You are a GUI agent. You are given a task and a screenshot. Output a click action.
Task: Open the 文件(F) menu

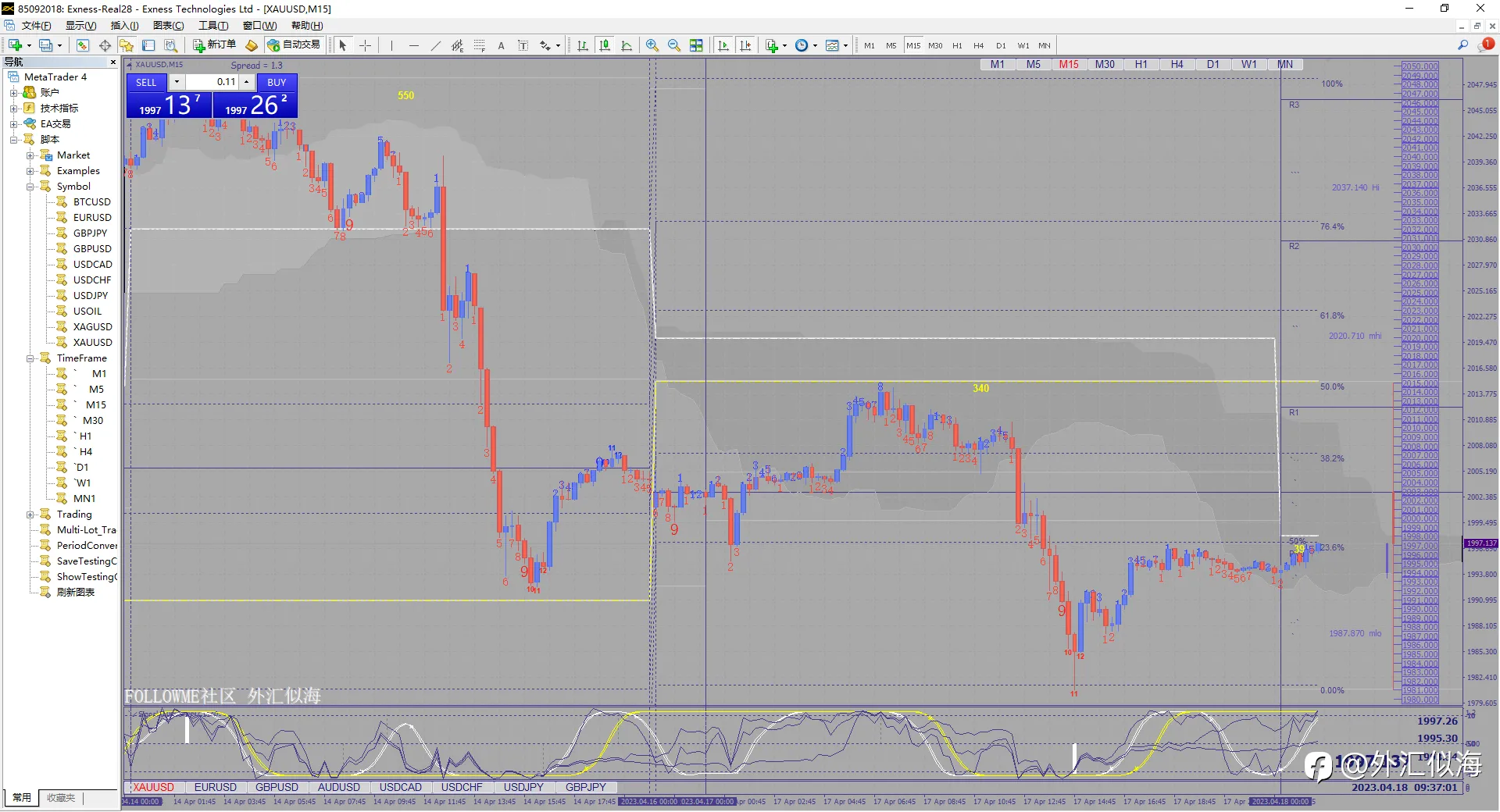coord(36,26)
